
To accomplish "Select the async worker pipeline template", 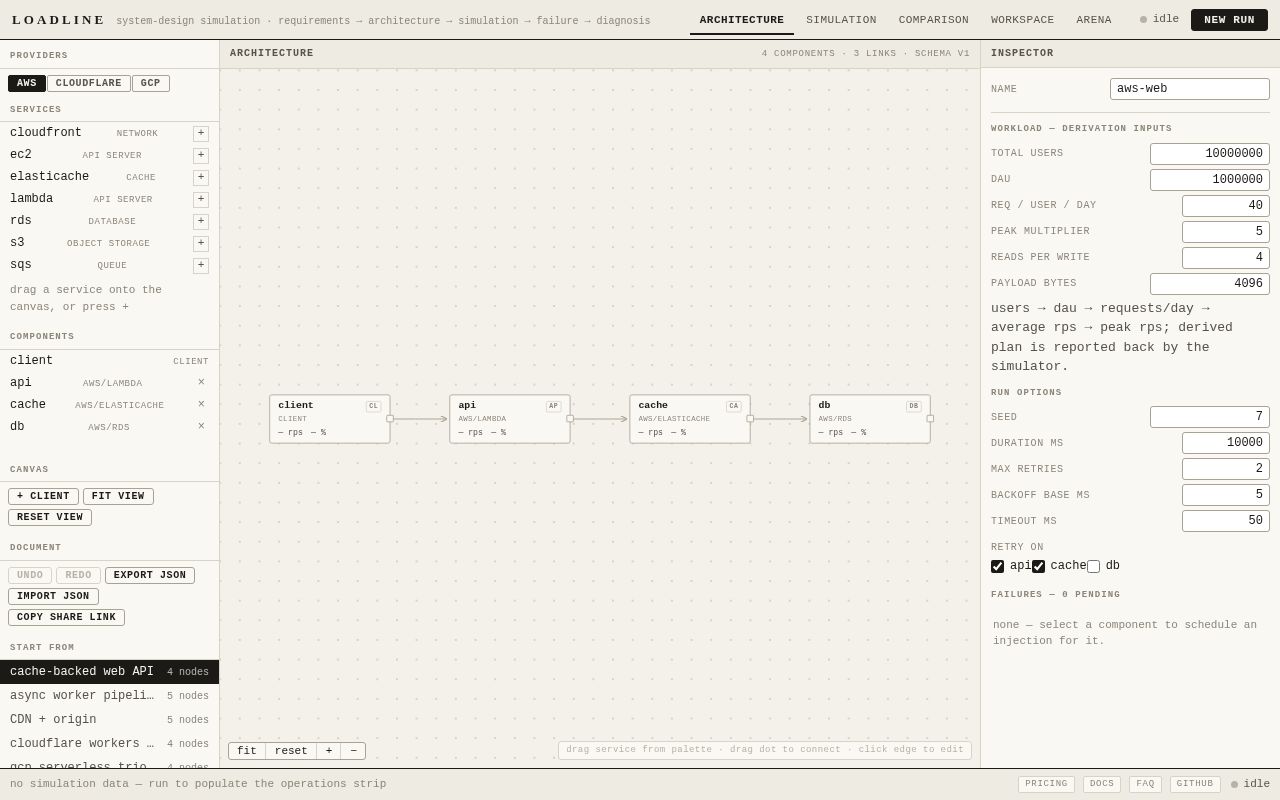I will click(x=110, y=696).
